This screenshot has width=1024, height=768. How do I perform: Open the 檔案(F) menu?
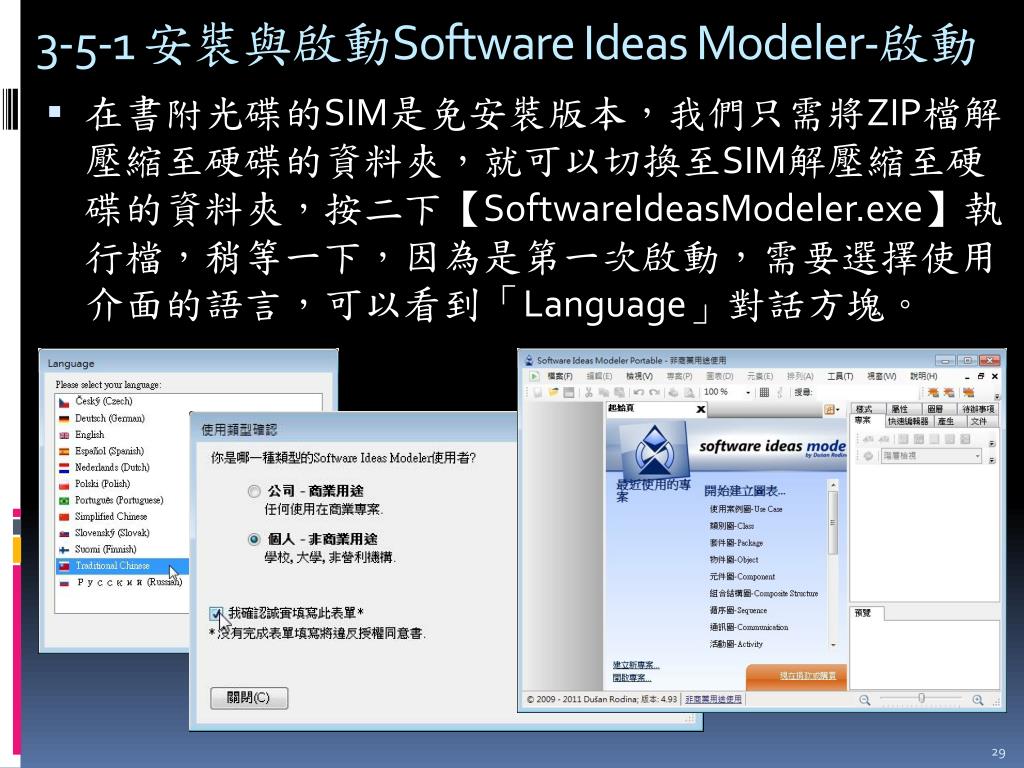[560, 376]
